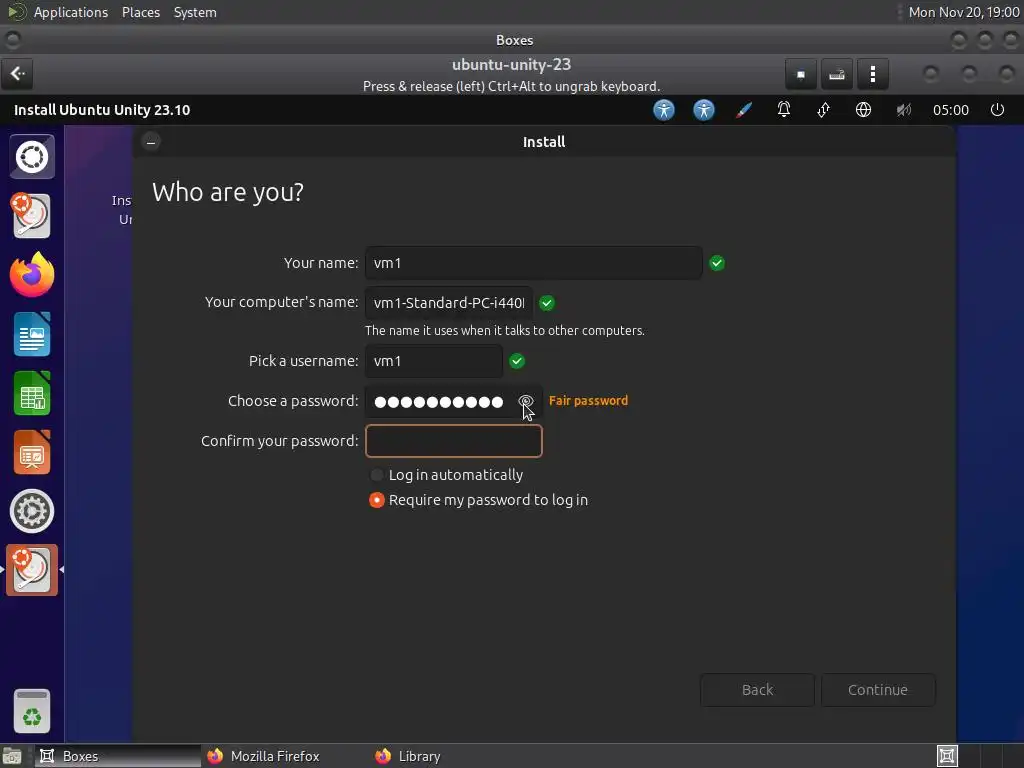Click the Continue button

pos(878,690)
